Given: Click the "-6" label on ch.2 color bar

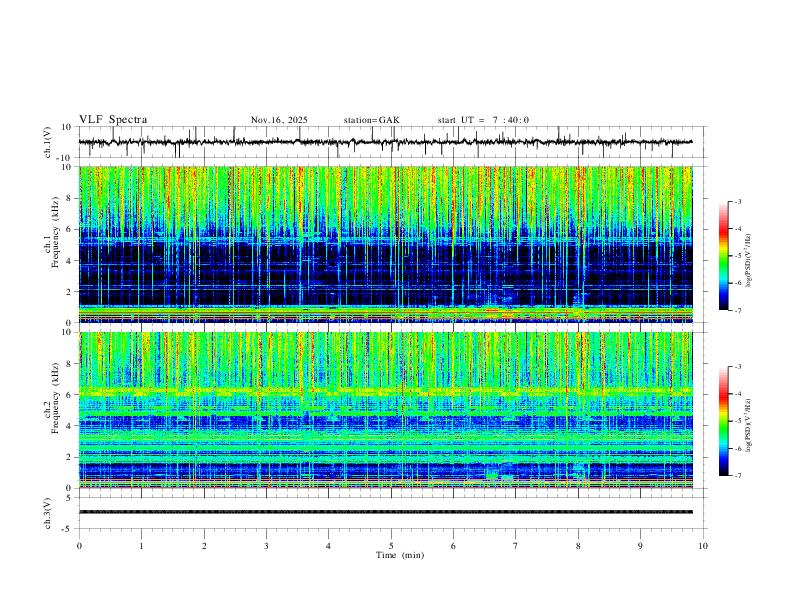Looking at the screenshot, I should [737, 448].
